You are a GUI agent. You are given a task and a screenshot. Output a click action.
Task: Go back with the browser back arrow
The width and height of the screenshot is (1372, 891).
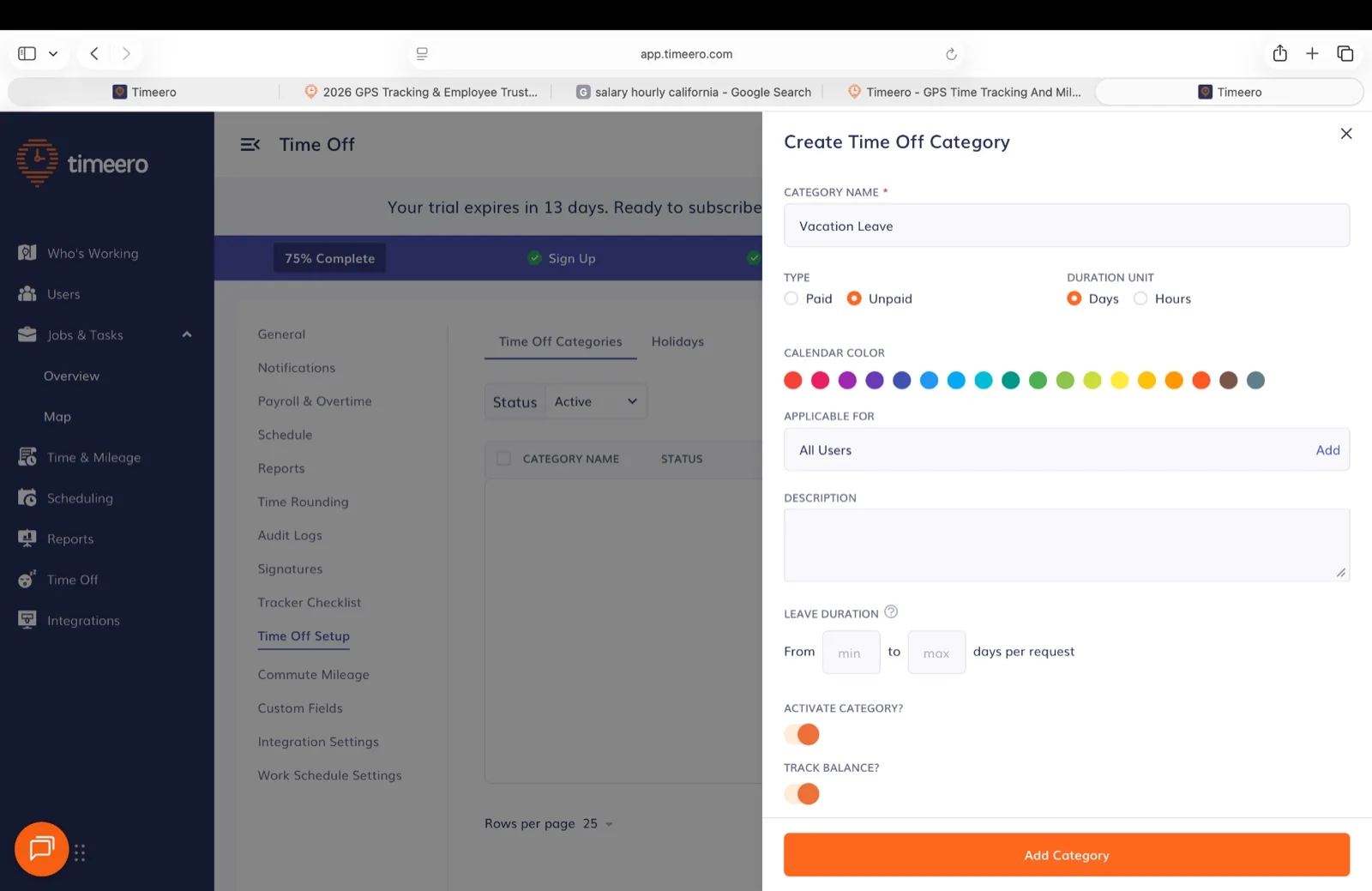[94, 53]
